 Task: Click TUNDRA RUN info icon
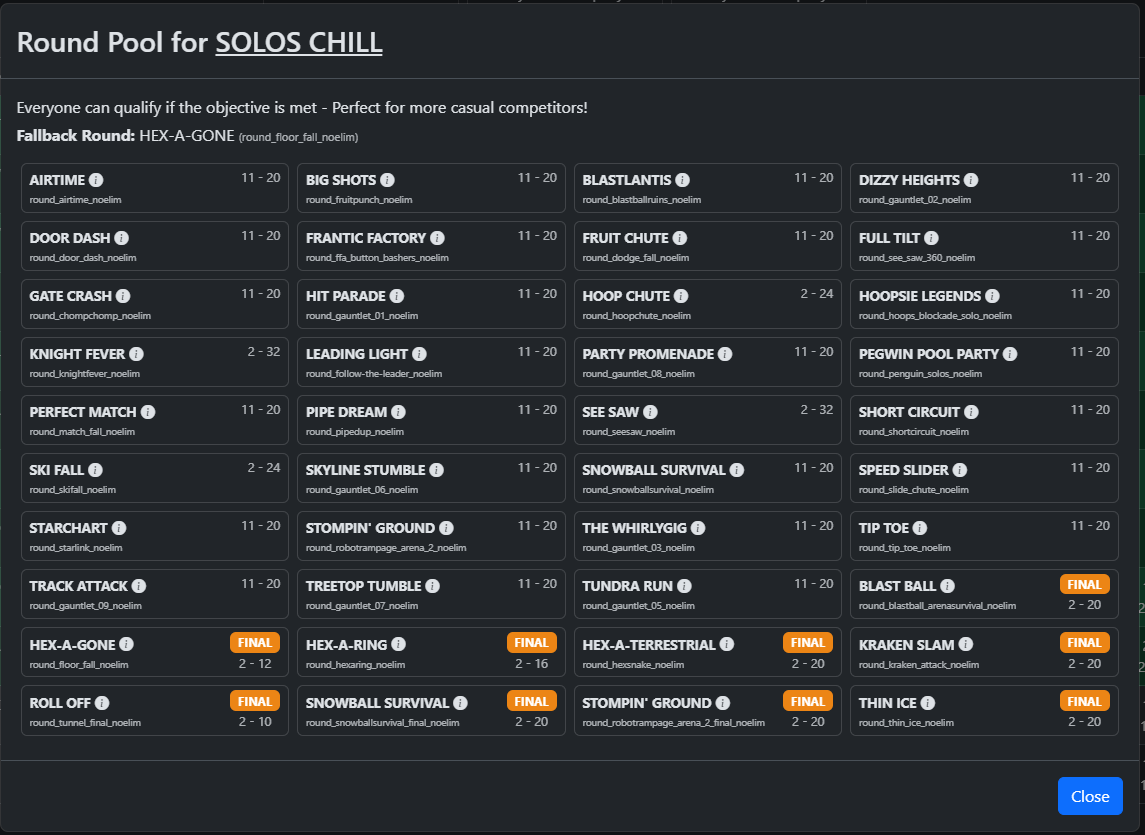[684, 586]
